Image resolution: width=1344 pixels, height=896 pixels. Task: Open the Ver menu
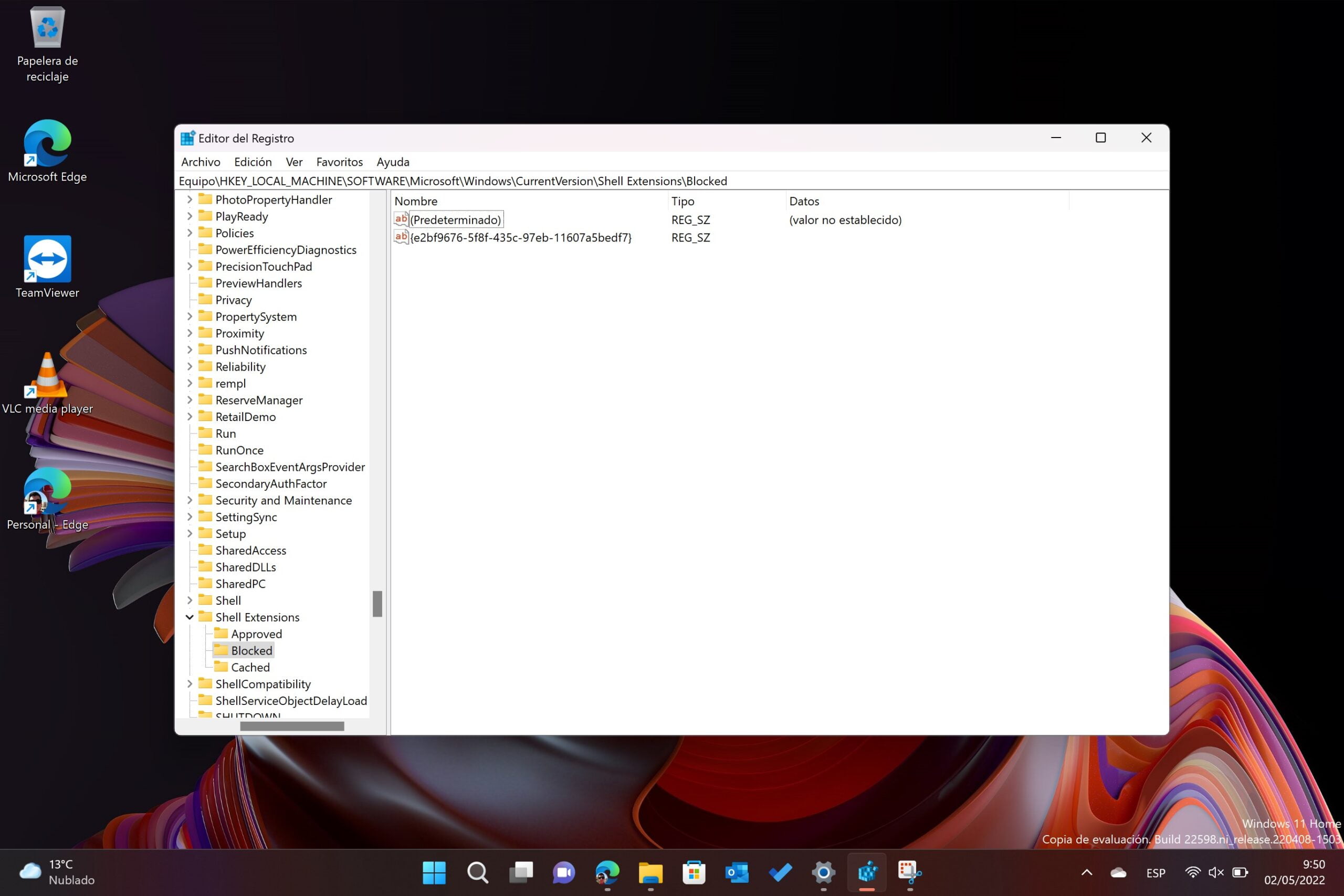[x=293, y=162]
